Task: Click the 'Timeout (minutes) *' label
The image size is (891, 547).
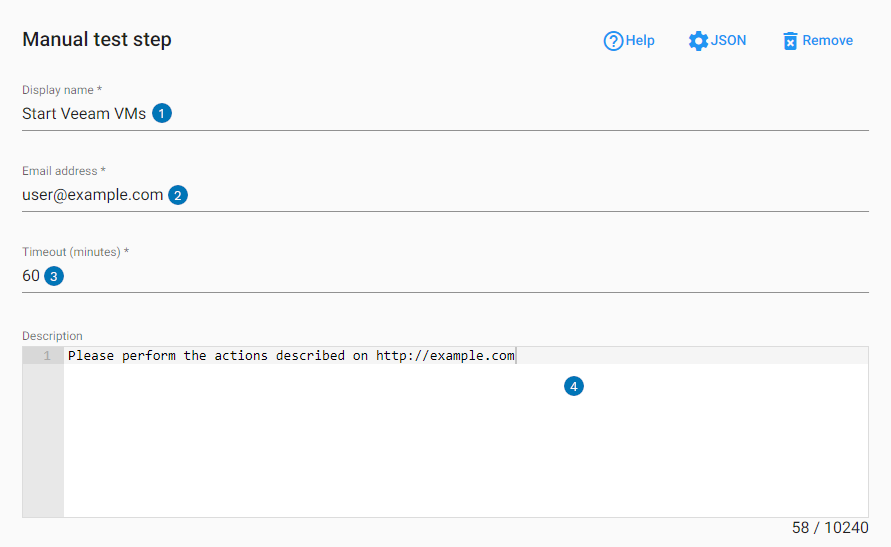Action: (76, 251)
